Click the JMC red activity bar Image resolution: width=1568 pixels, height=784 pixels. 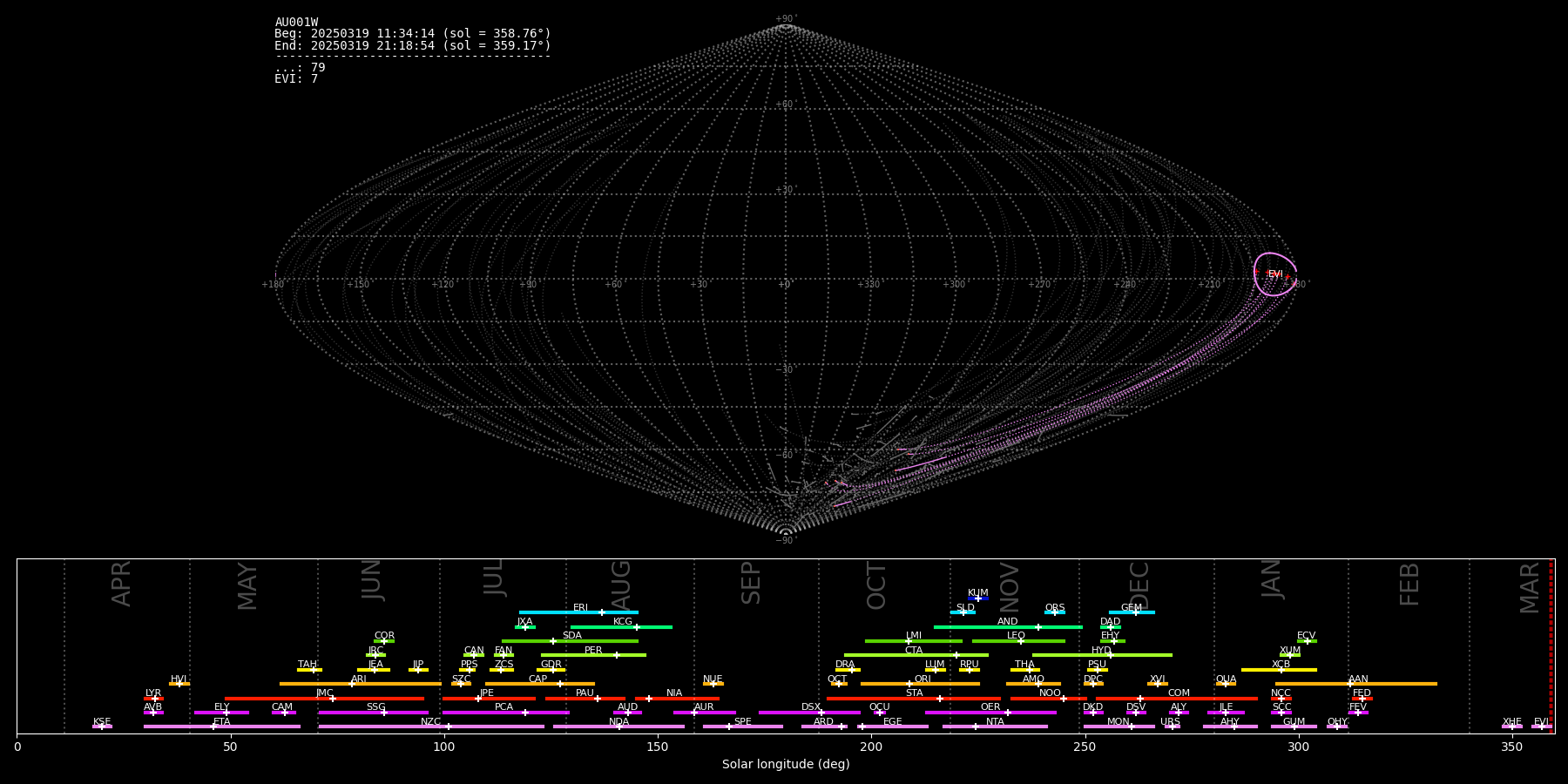324,699
